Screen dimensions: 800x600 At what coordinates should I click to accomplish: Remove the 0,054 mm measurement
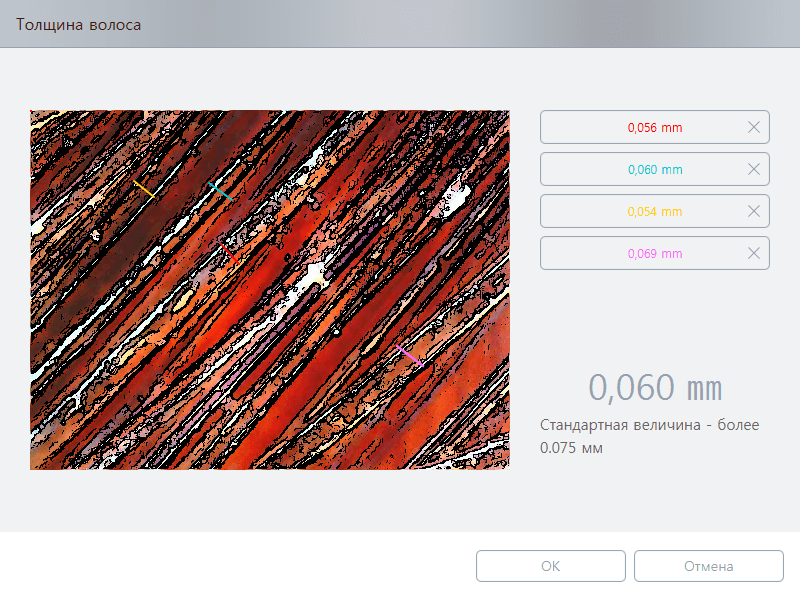[x=754, y=211]
